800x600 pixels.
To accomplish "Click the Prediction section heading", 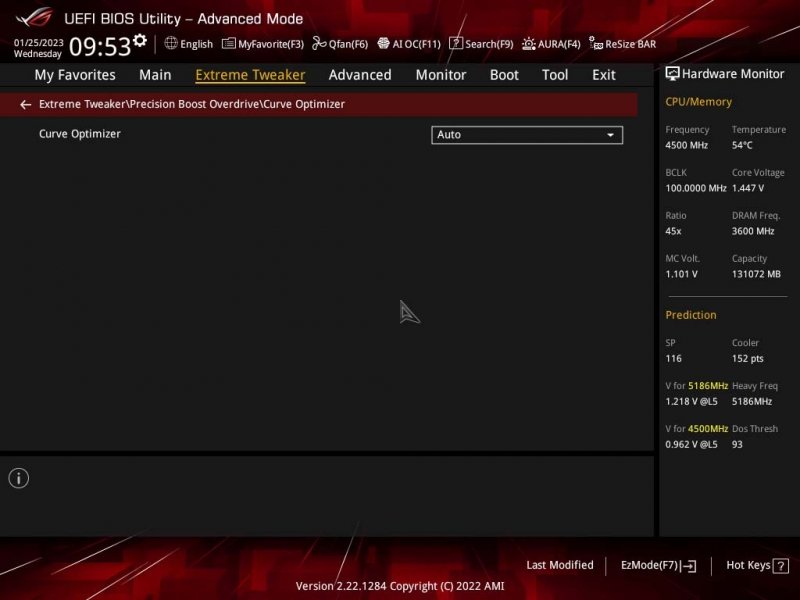I will click(x=690, y=315).
